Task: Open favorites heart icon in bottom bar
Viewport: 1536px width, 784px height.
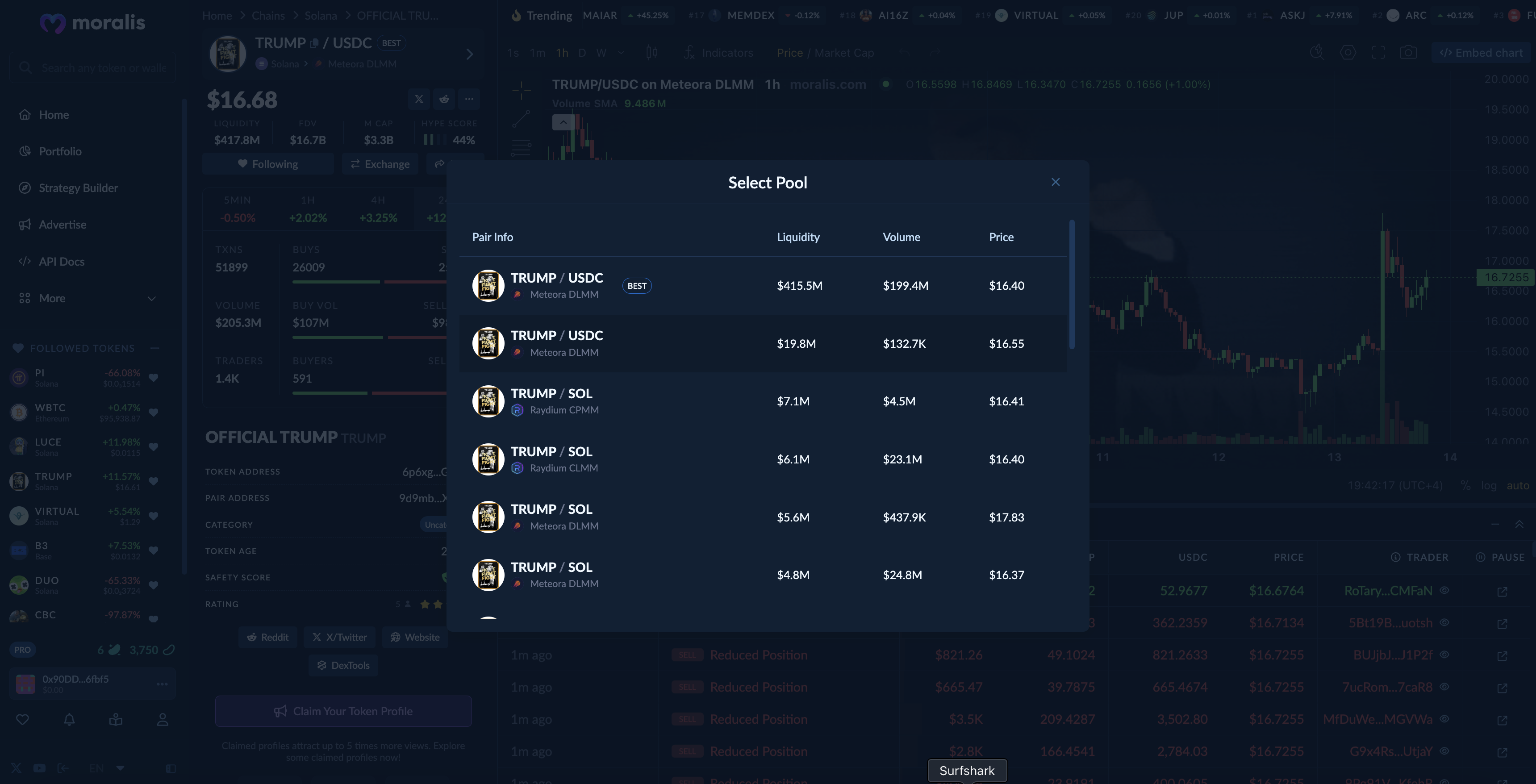Action: 23,720
